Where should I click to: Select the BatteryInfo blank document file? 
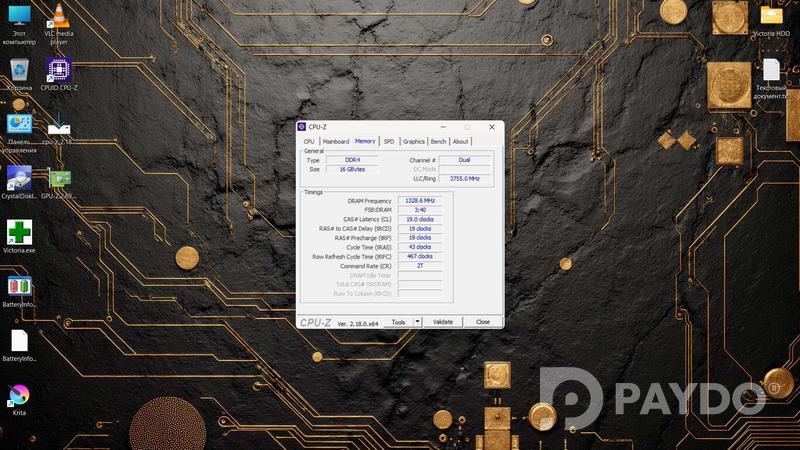(x=19, y=346)
